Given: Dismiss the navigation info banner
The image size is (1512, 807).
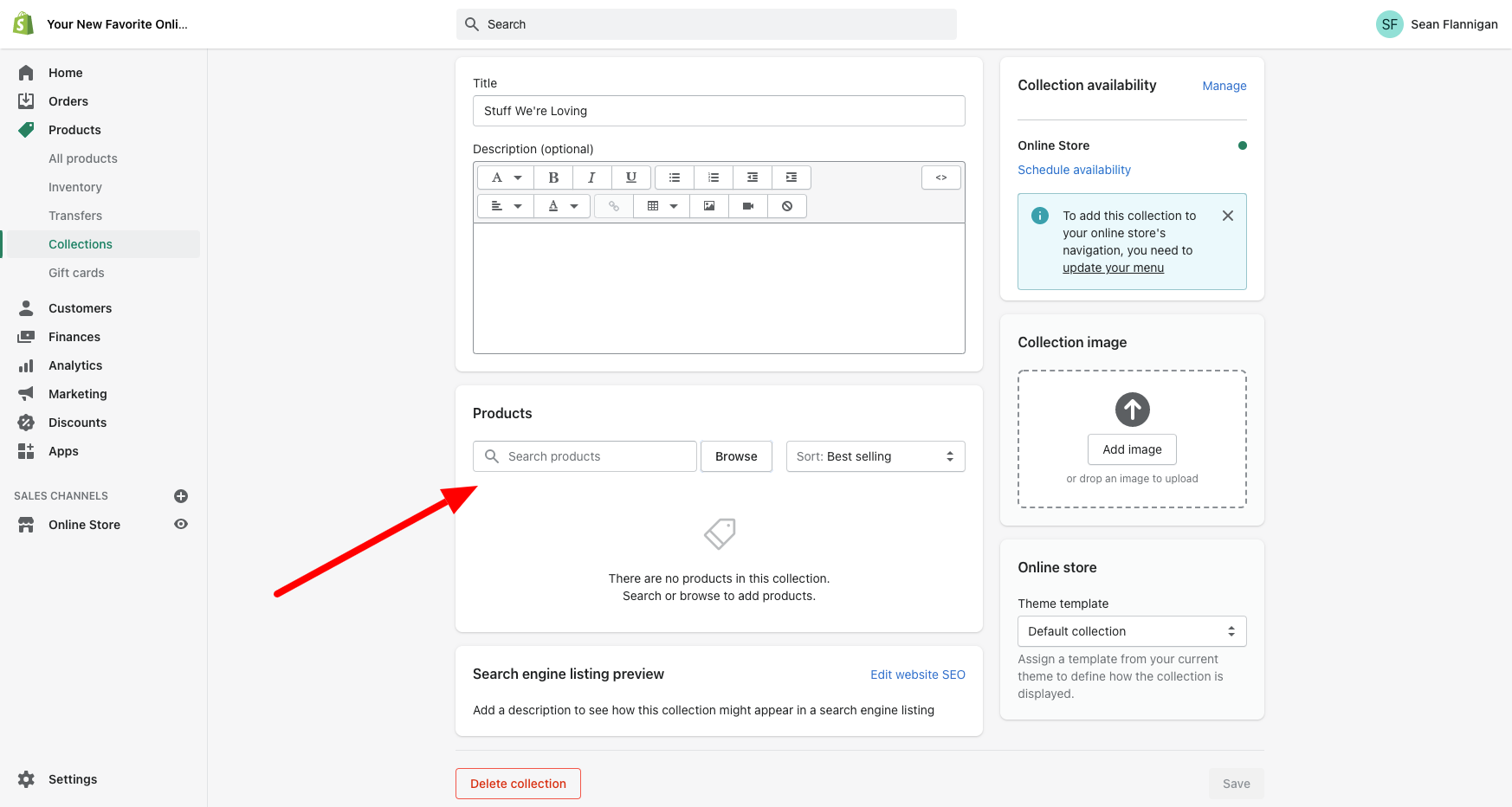Looking at the screenshot, I should point(1227,216).
